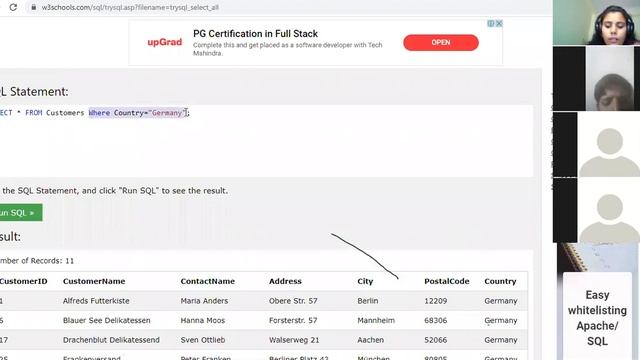The height and width of the screenshot is (360, 640).
Task: Click the Address column header
Action: pyautogui.click(x=285, y=281)
